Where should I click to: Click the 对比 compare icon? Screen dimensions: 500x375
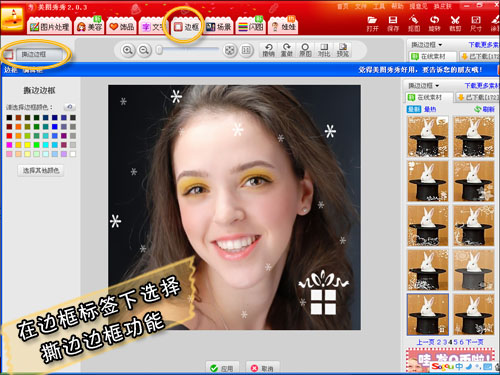324,50
